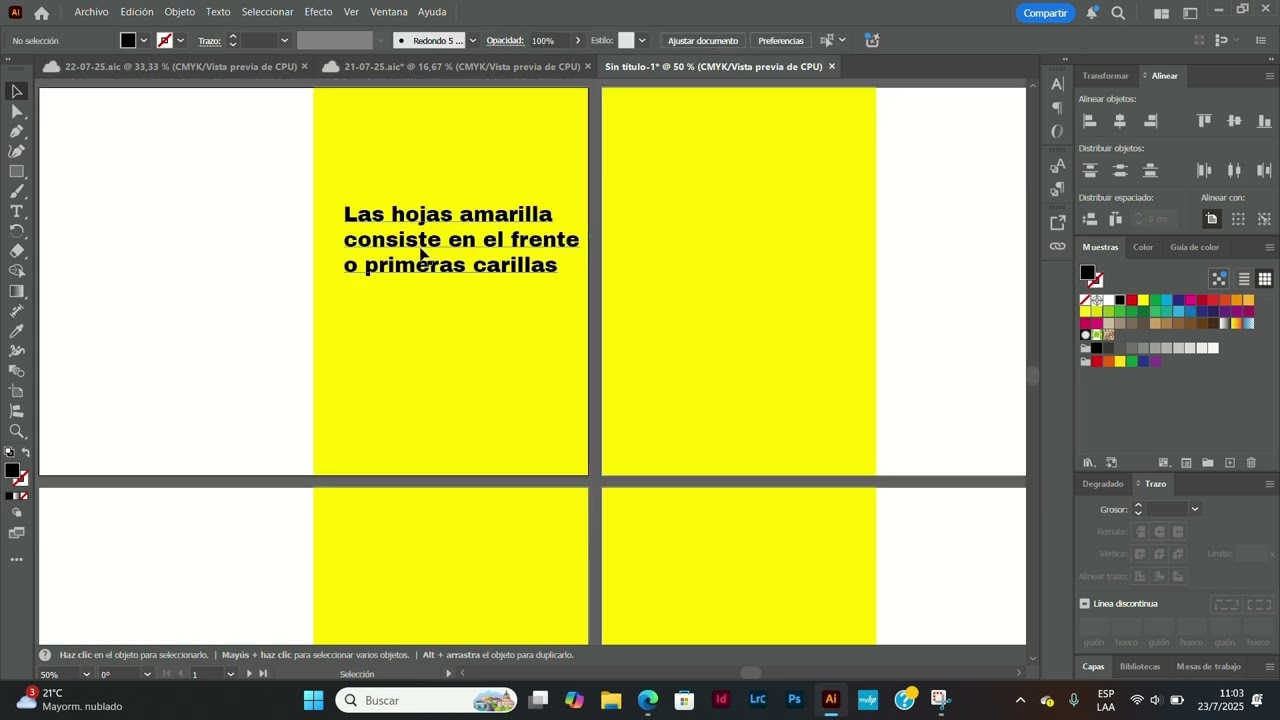Screen dimensions: 1280x720
Task: Open the Objeto menu
Action: (180, 12)
